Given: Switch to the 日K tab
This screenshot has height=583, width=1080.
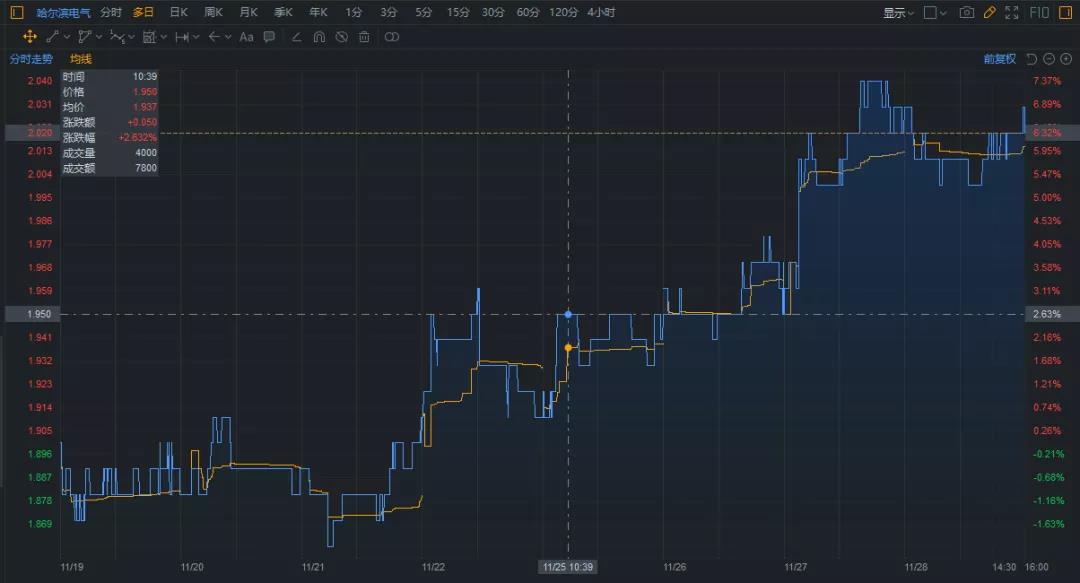Looking at the screenshot, I should click(x=178, y=12).
